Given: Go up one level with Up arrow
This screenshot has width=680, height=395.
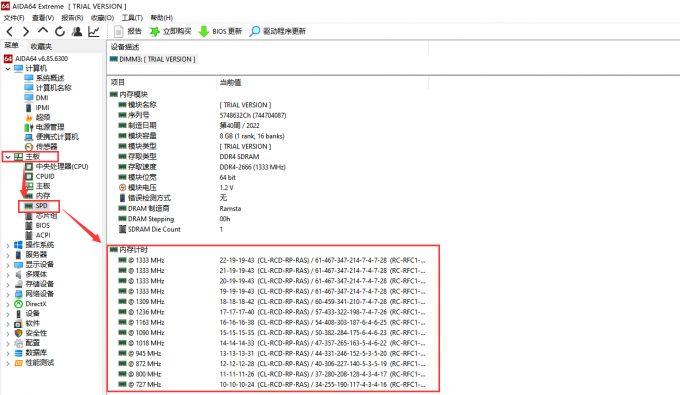Looking at the screenshot, I should pyautogui.click(x=42, y=30).
